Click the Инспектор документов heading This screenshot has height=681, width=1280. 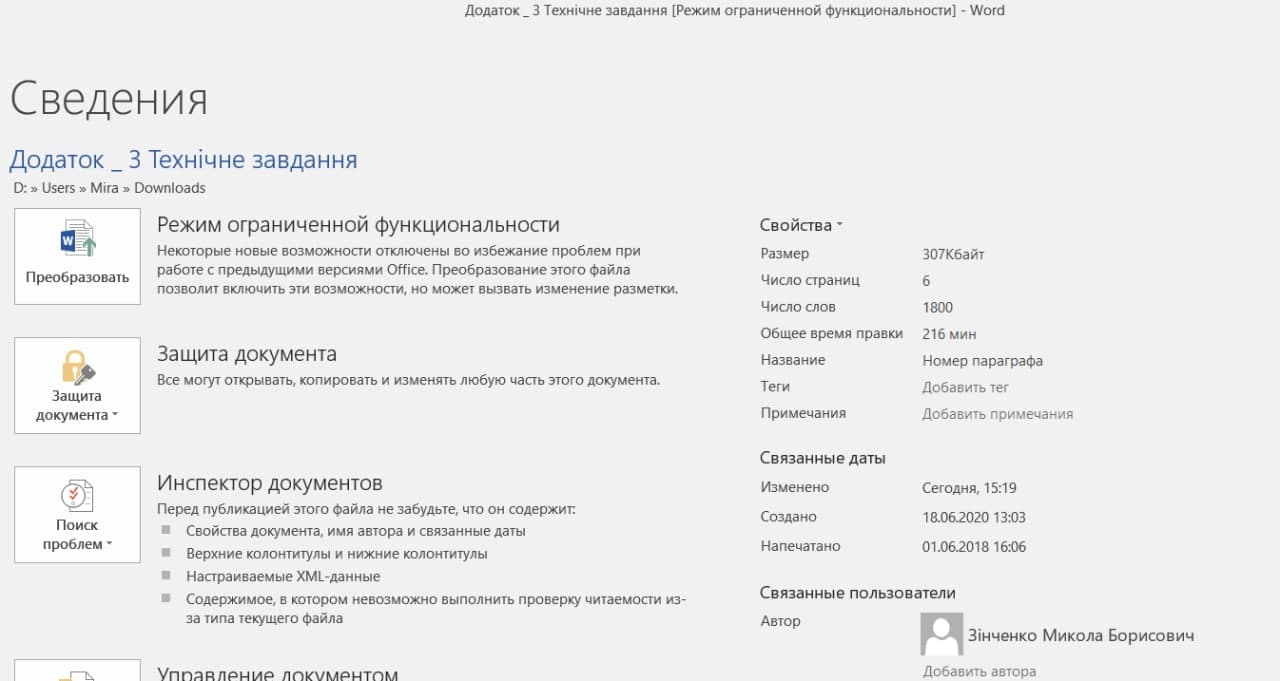(269, 483)
